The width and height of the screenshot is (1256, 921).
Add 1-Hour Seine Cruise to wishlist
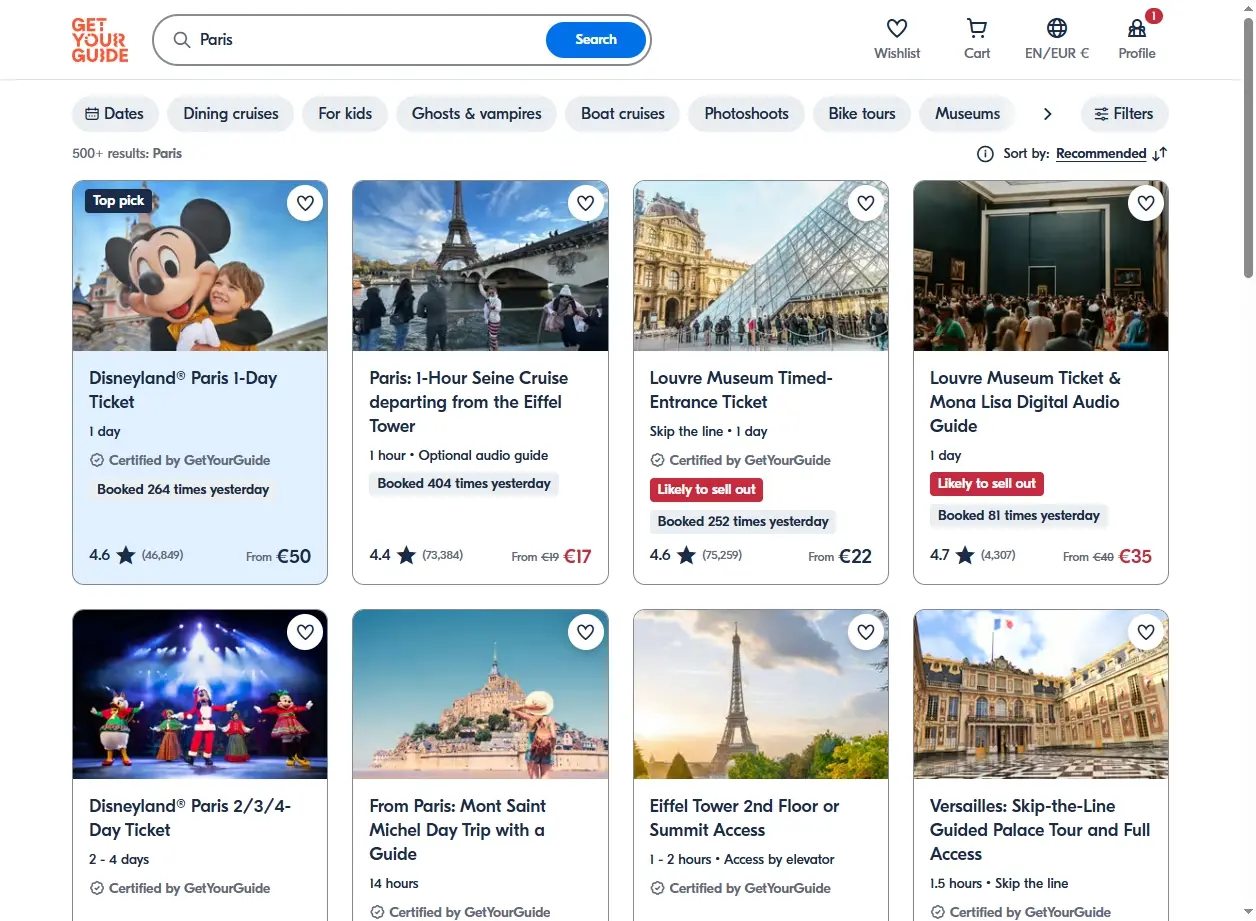click(x=586, y=203)
